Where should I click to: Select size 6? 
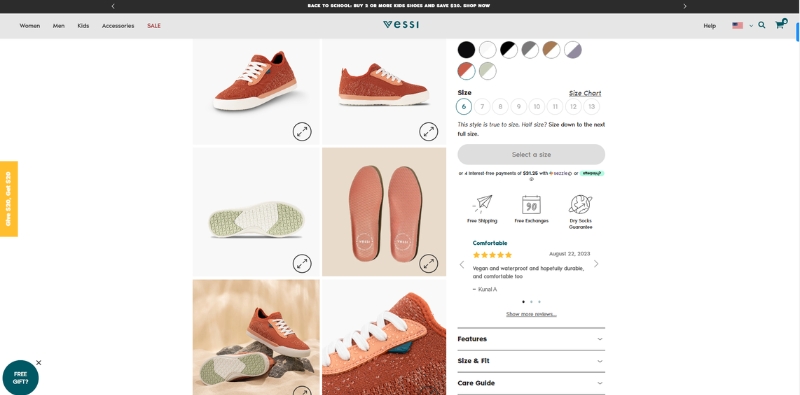pos(464,107)
